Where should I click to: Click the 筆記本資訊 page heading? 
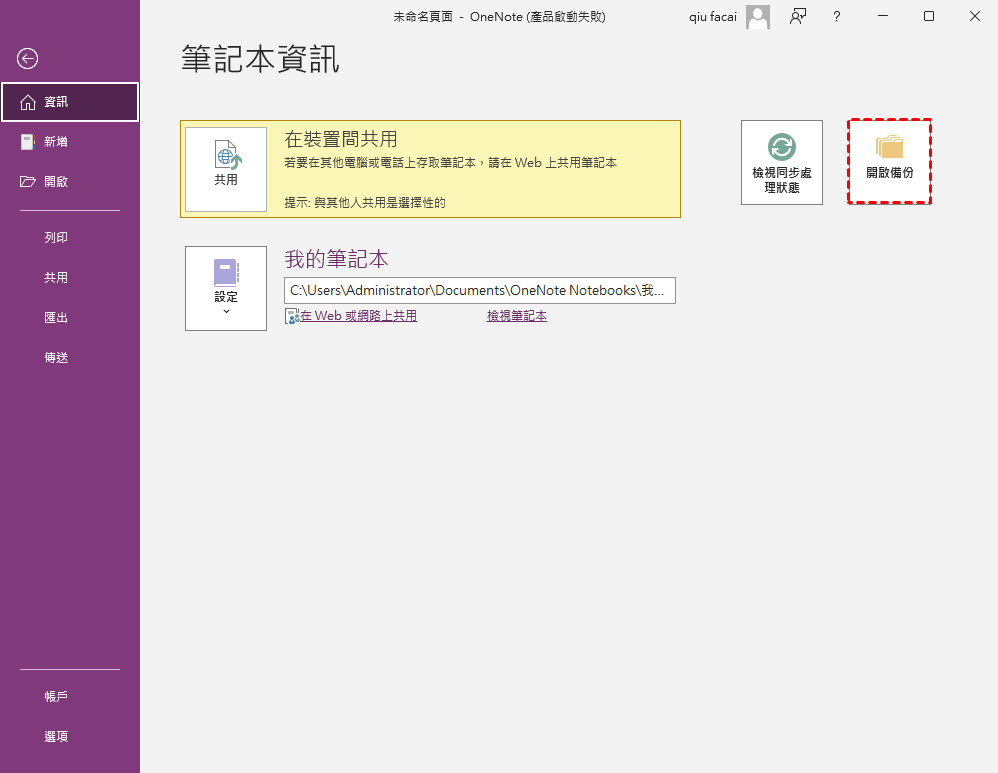(x=260, y=59)
